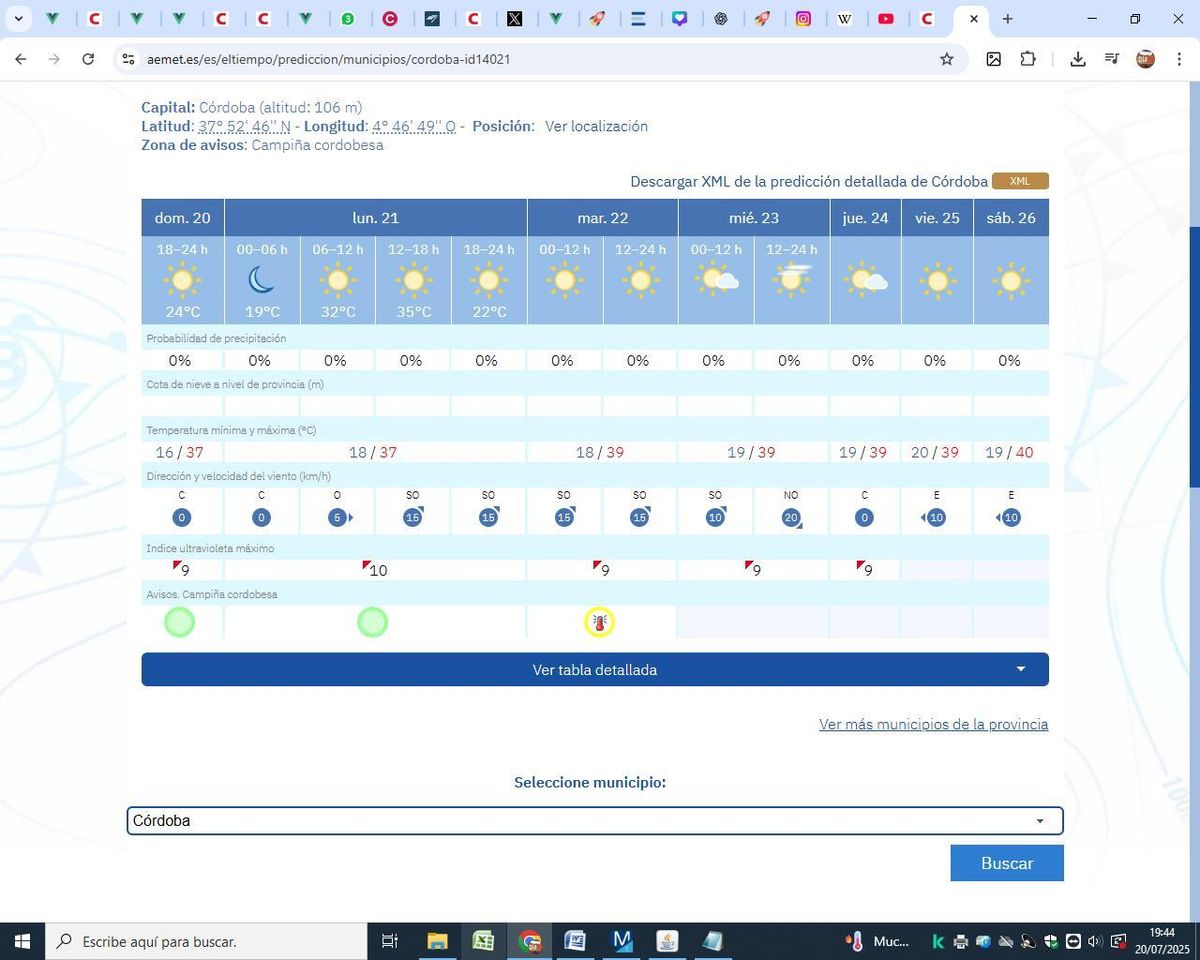Image resolution: width=1200 pixels, height=960 pixels.
Task: Open Word from the taskbar
Action: pos(575,941)
